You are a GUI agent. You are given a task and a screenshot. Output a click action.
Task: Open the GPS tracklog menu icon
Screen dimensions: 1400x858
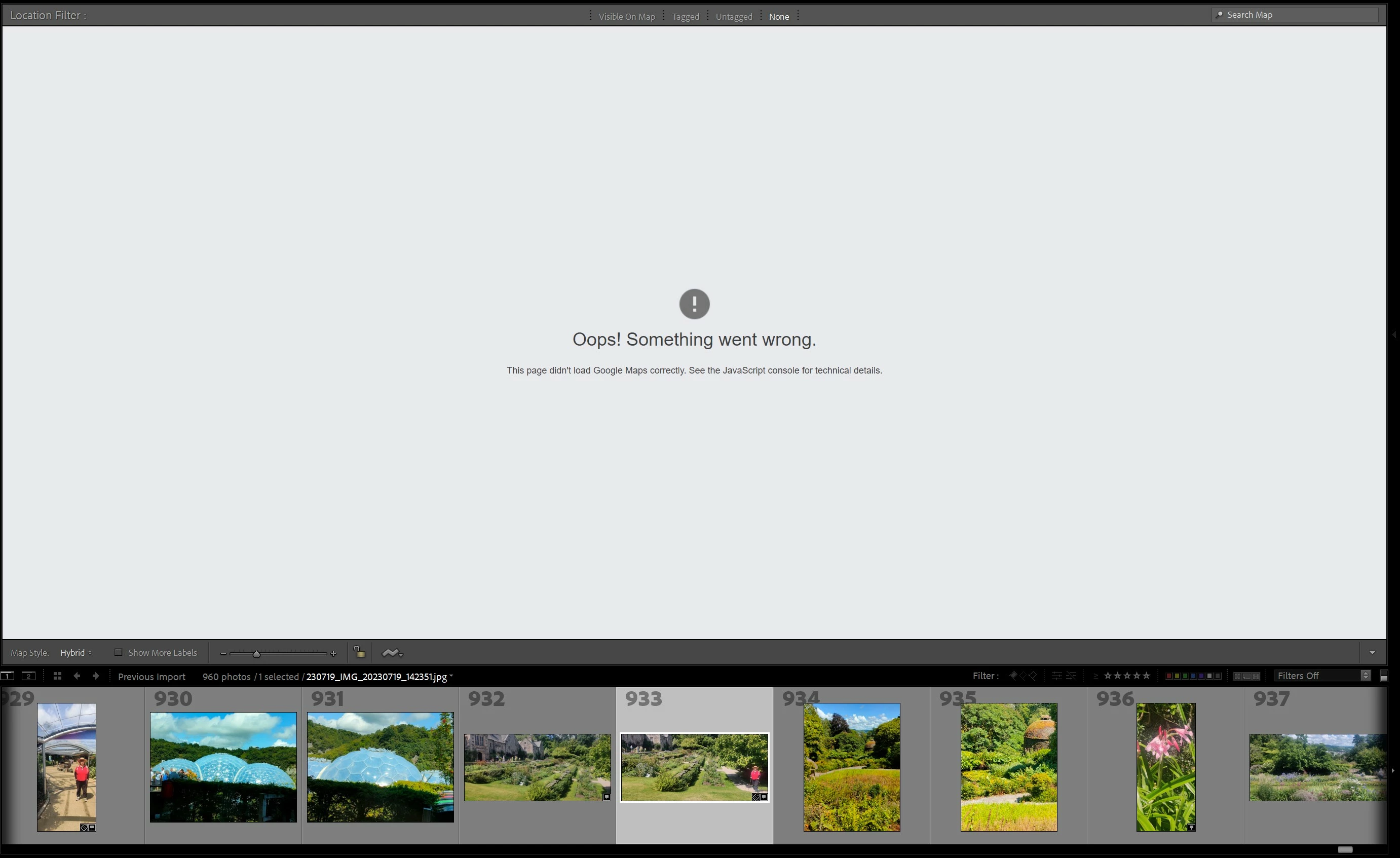click(x=392, y=653)
